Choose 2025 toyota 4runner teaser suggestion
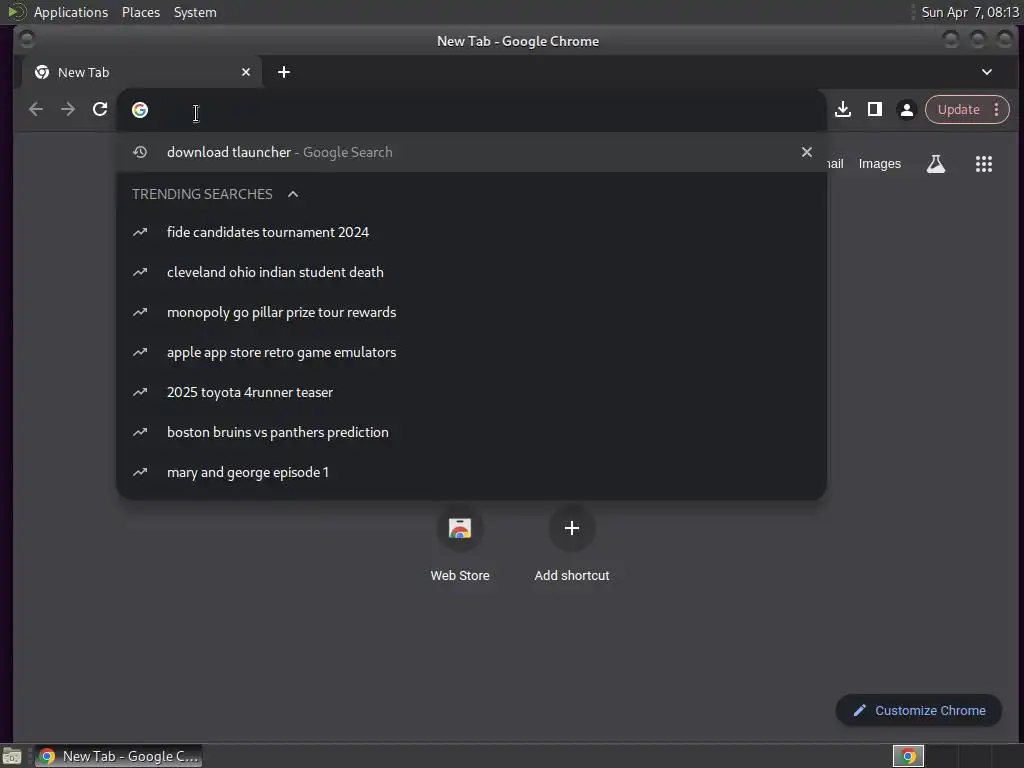 472,392
